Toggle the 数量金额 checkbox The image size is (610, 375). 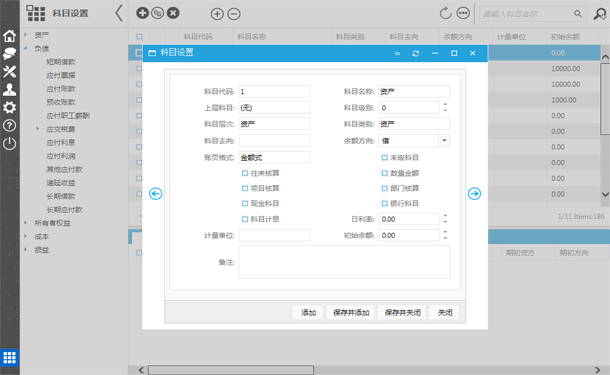(384, 173)
